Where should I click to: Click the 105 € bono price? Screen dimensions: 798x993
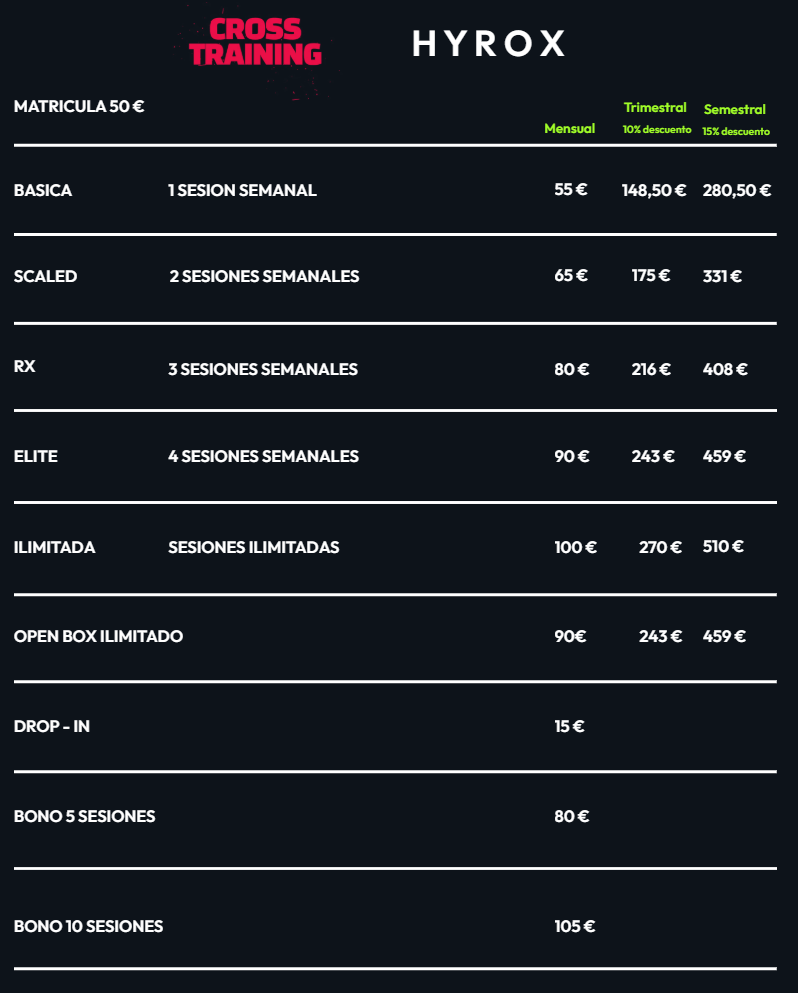tap(574, 926)
